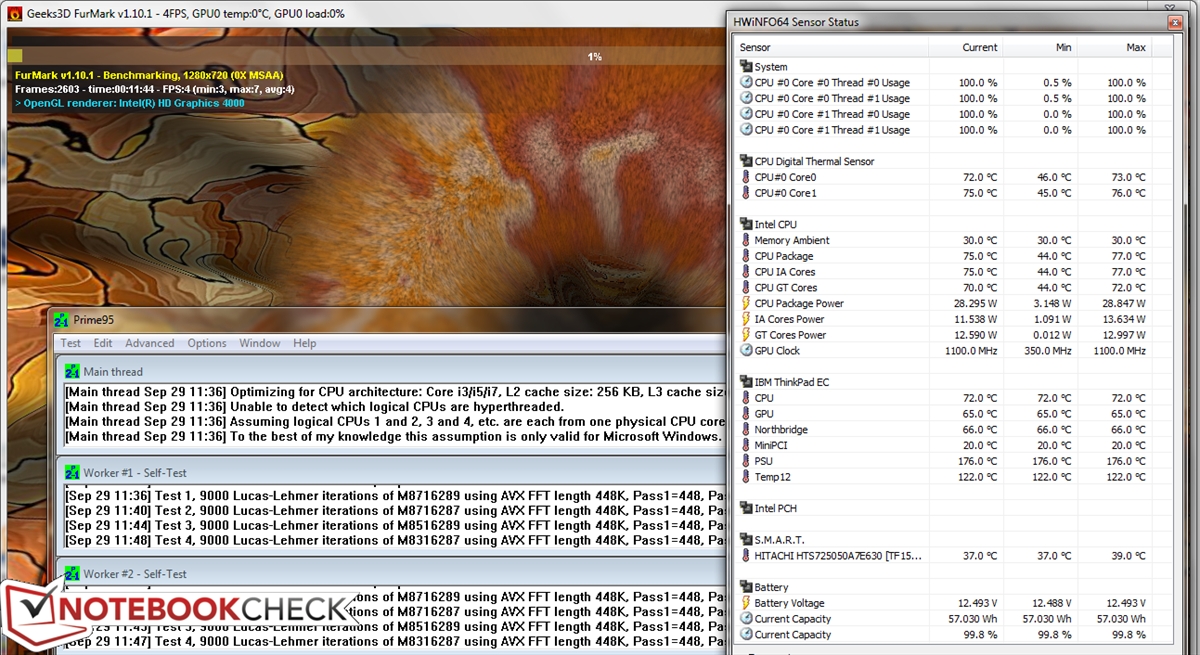1200x655 pixels.
Task: Click the IBM ThinkPad EC group icon
Action: click(746, 382)
